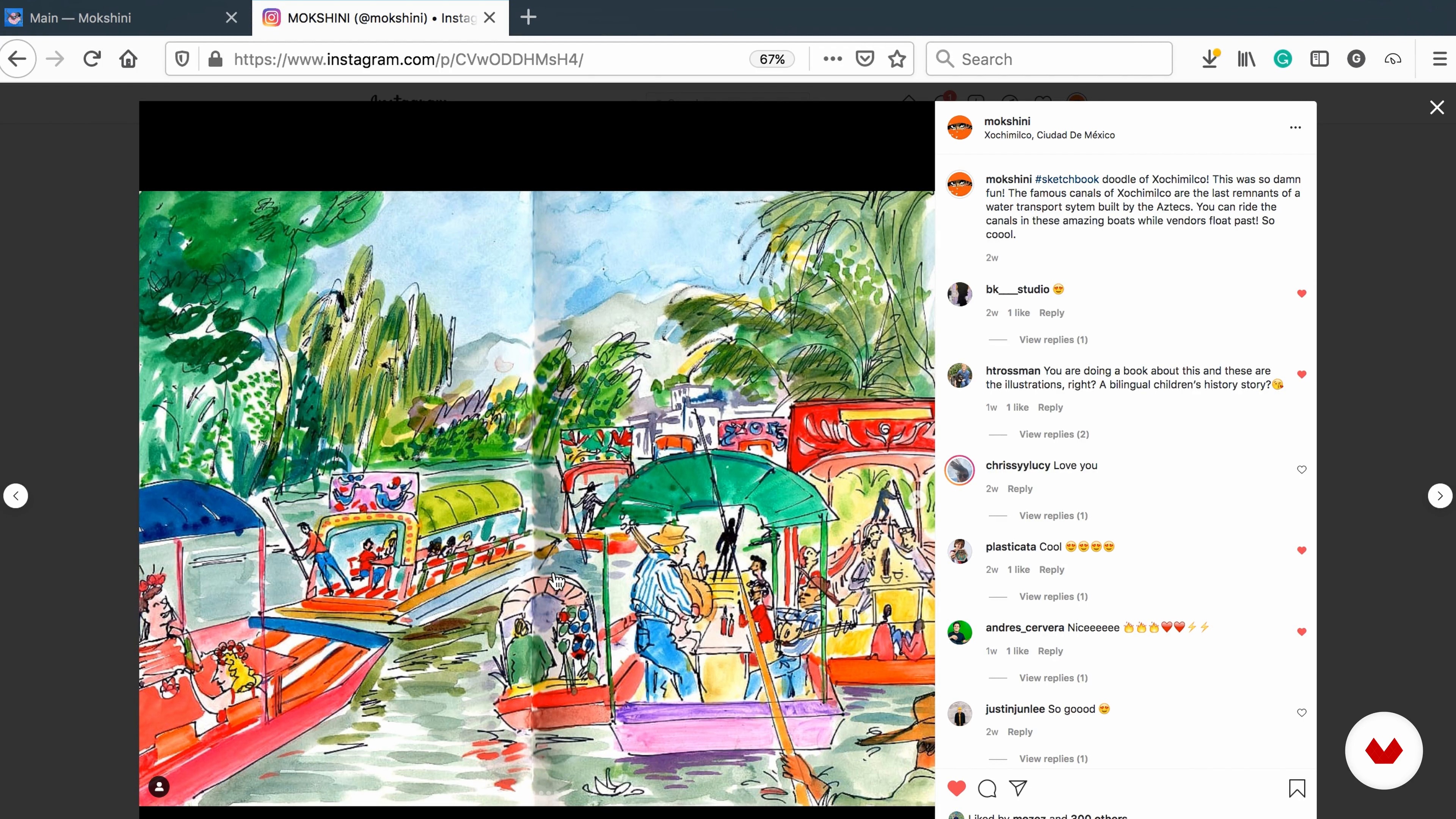1456x819 pixels.
Task: Open the Grammarly extension icon
Action: 1283,59
